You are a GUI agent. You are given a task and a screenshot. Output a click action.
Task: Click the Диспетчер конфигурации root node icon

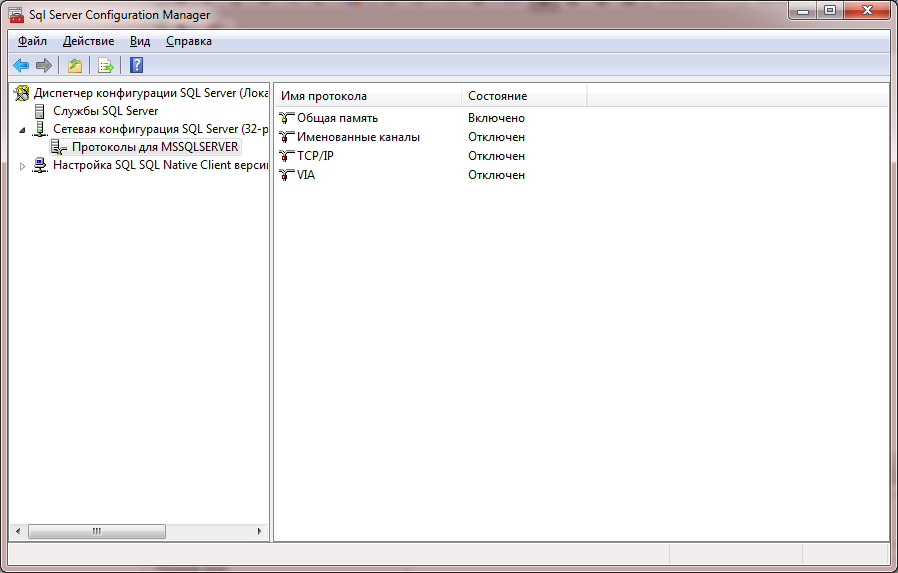tap(22, 93)
